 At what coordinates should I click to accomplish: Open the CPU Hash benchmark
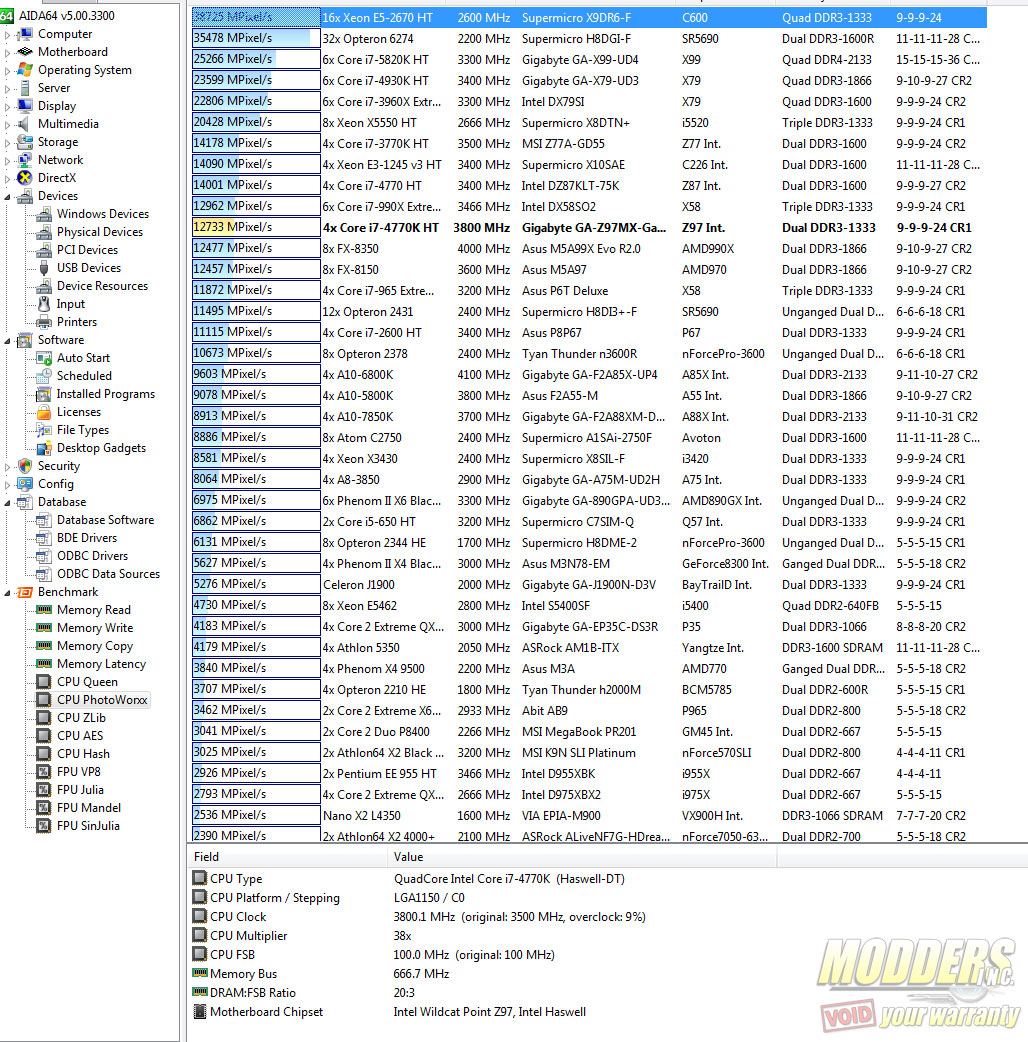(83, 754)
